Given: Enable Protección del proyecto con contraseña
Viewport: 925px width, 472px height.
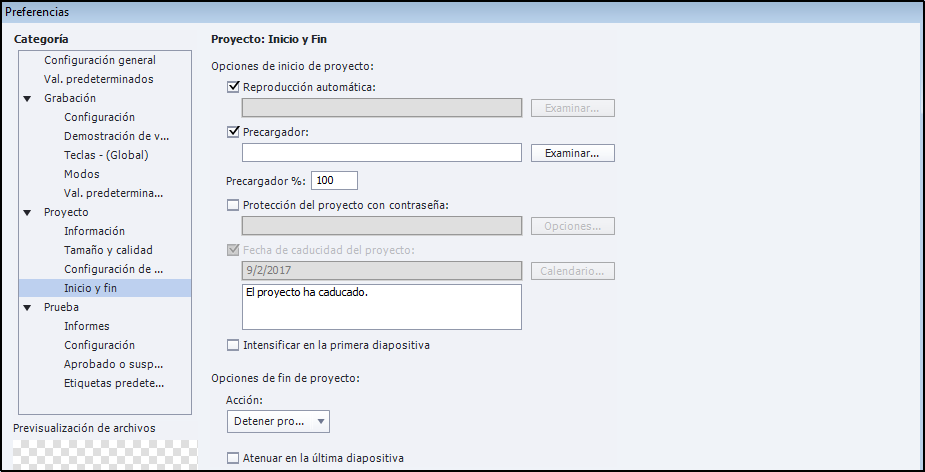Looking at the screenshot, I should (234, 205).
